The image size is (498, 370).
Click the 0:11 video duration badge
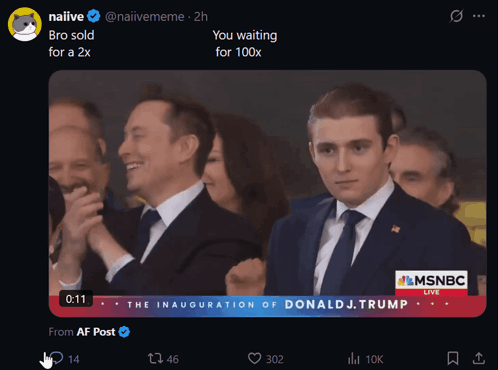tap(76, 299)
